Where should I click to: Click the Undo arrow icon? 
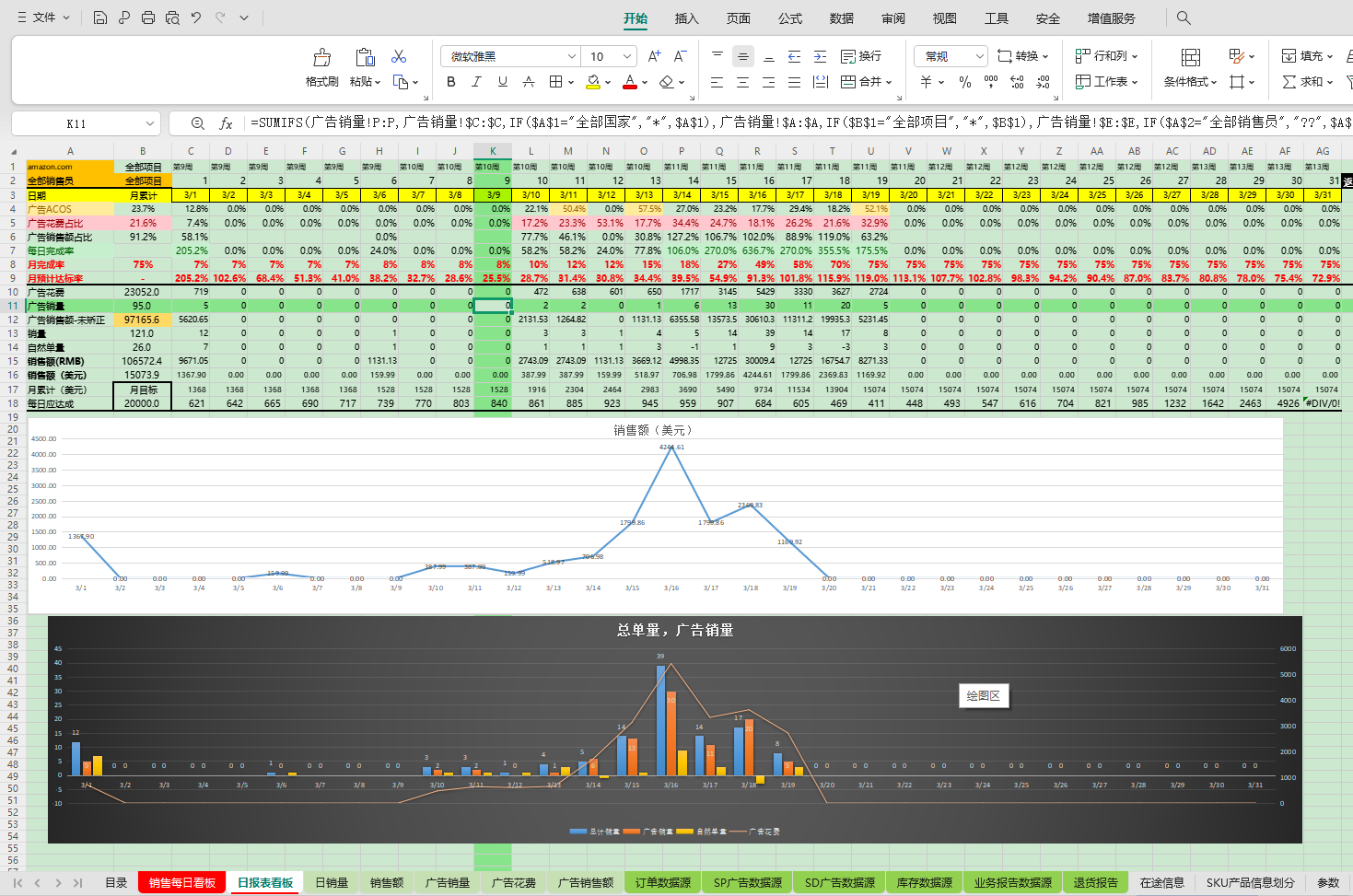tap(196, 17)
